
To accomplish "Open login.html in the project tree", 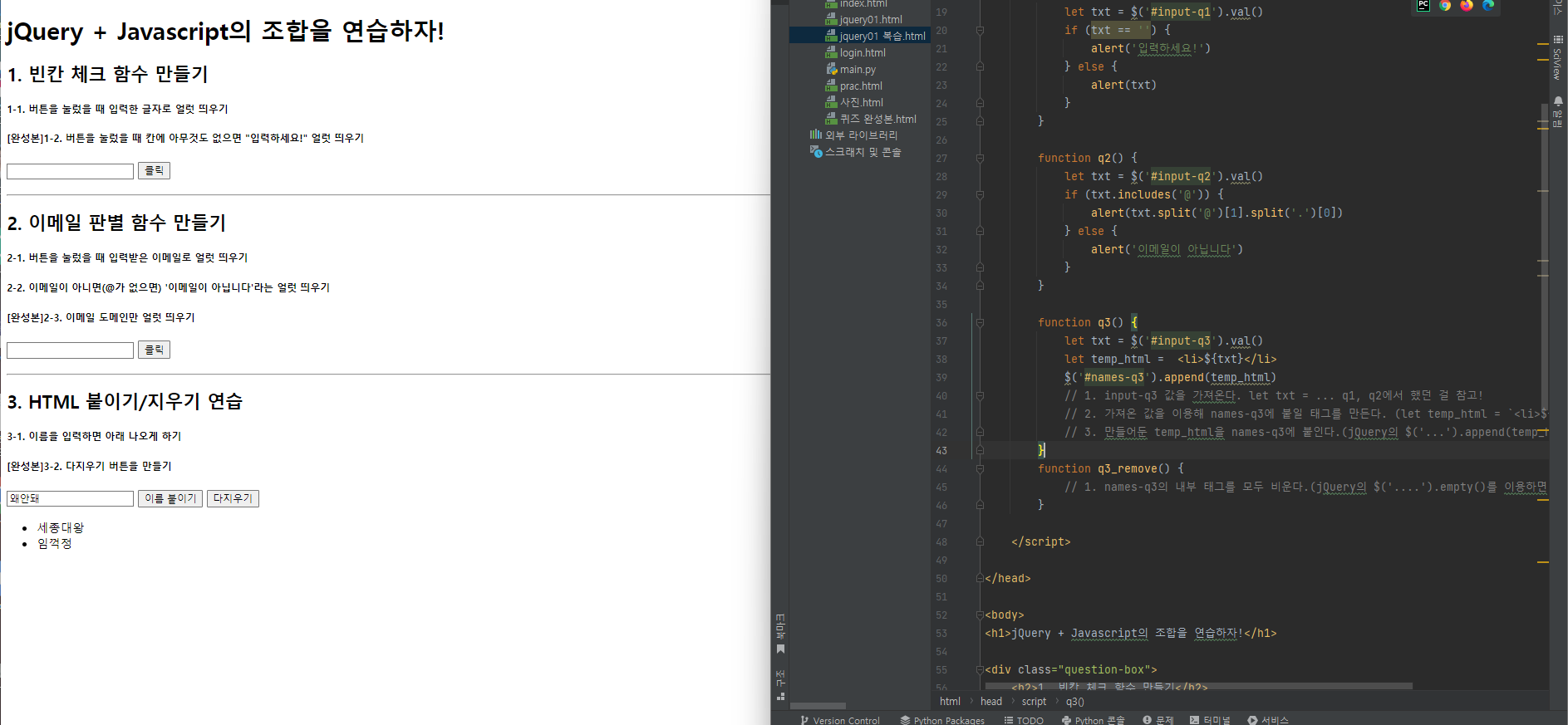I will click(x=863, y=52).
